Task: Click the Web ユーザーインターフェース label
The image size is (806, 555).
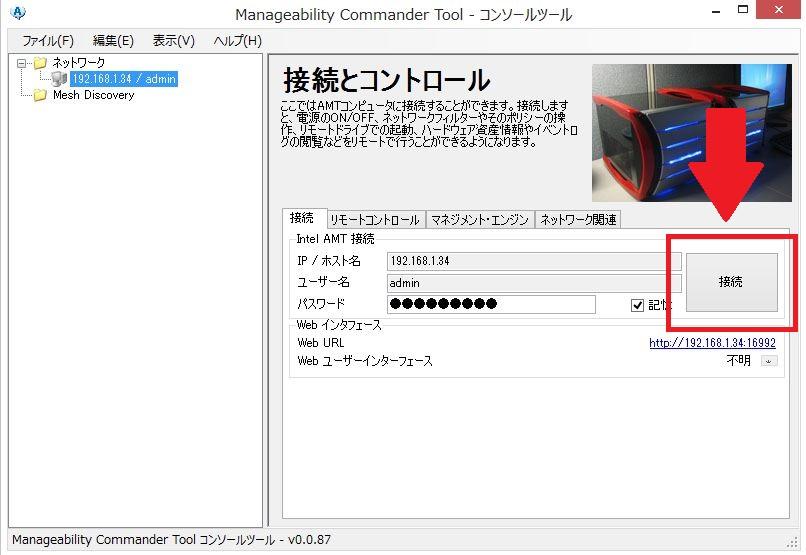Action: pos(365,361)
